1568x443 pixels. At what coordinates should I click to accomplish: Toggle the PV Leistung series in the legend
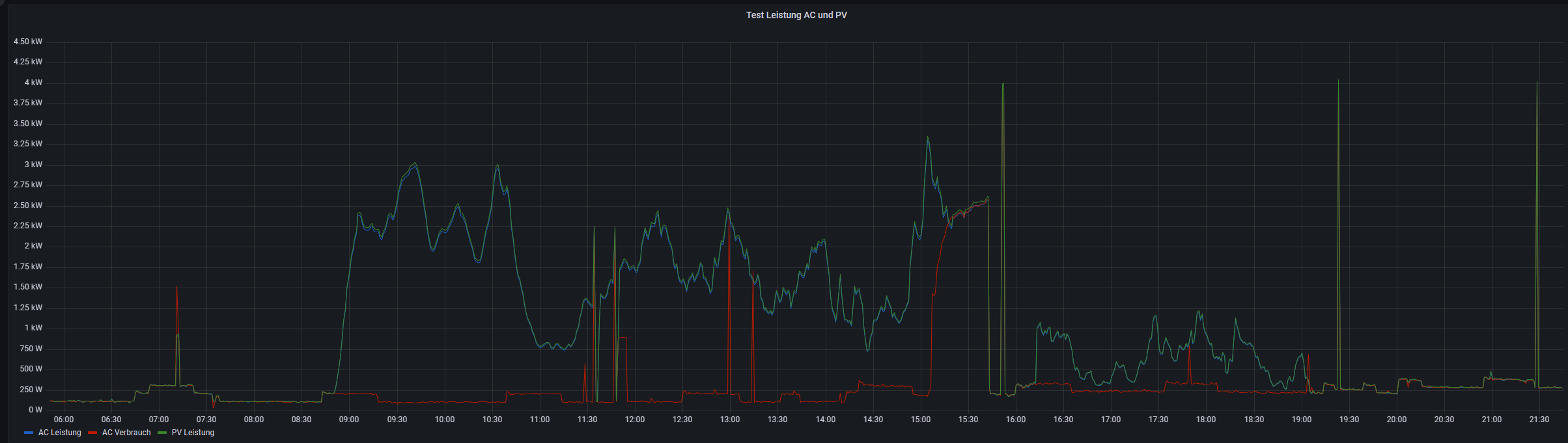(193, 433)
